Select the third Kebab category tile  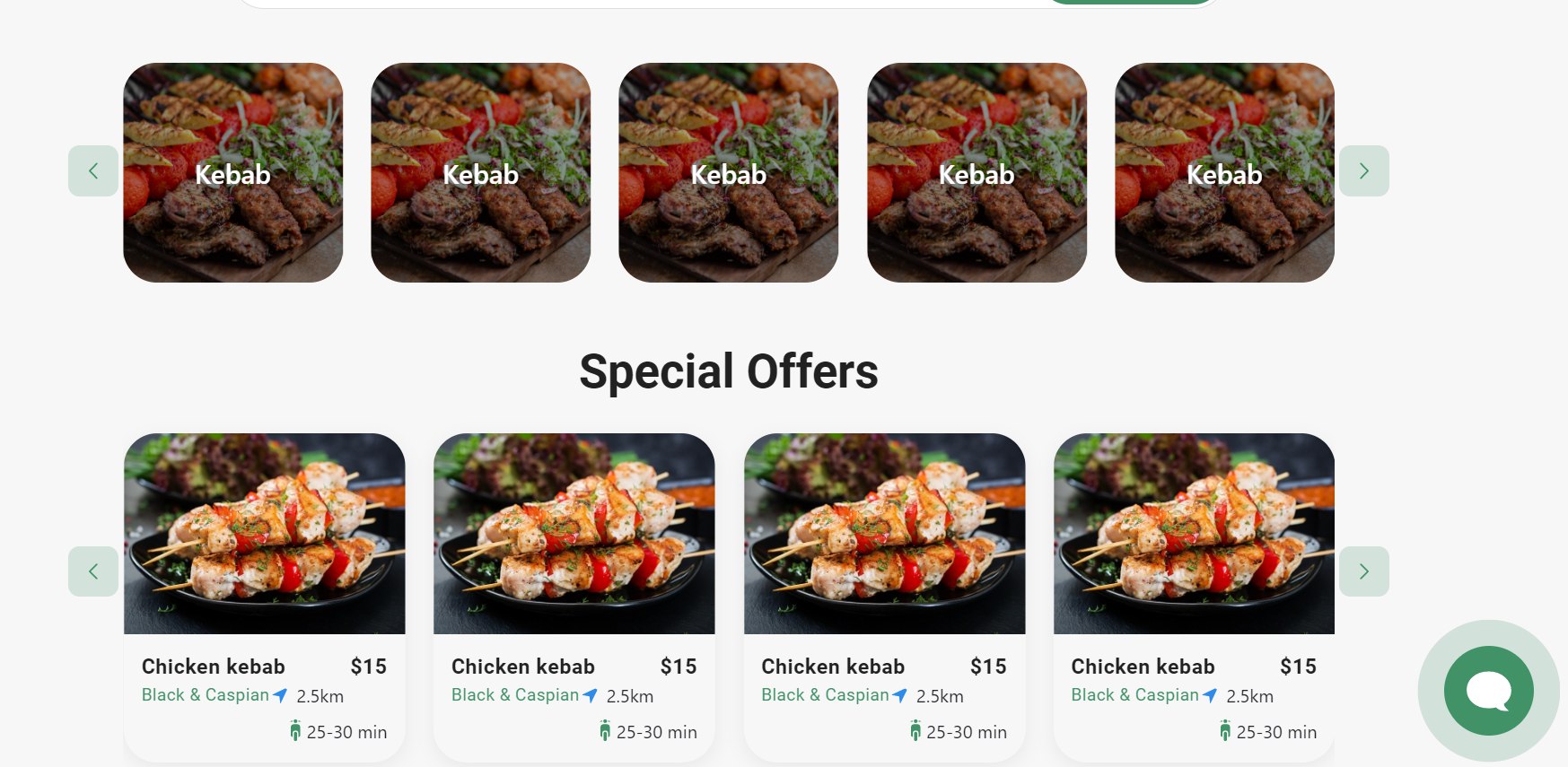pyautogui.click(x=729, y=172)
